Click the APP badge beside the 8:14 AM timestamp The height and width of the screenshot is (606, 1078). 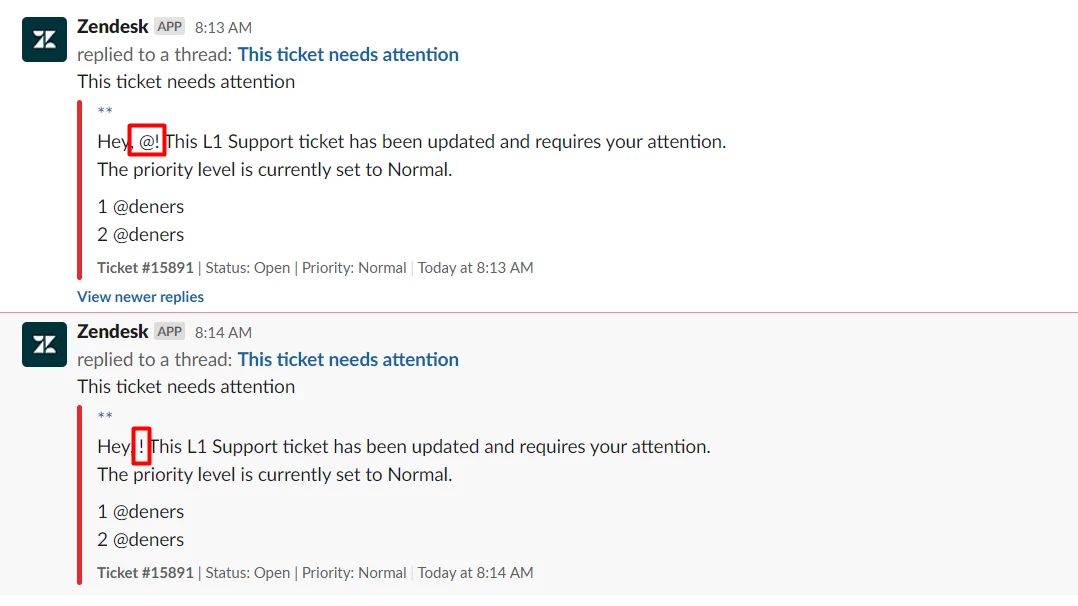tap(170, 332)
